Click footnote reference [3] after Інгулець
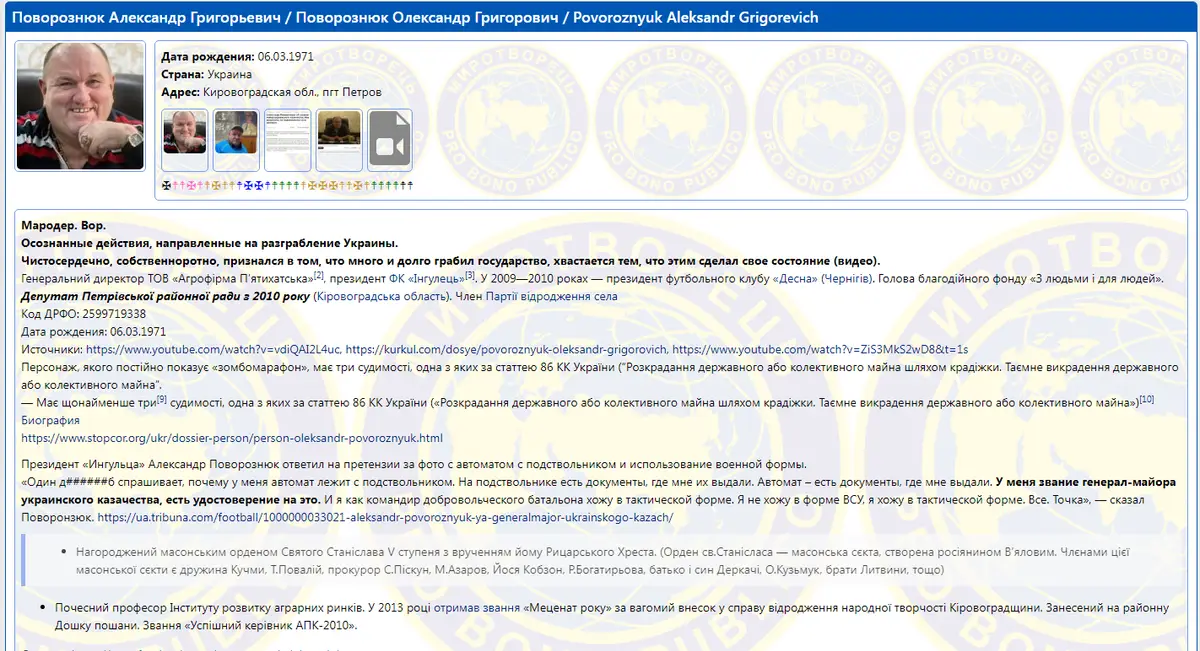Image resolution: width=1200 pixels, height=651 pixels. [x=471, y=275]
